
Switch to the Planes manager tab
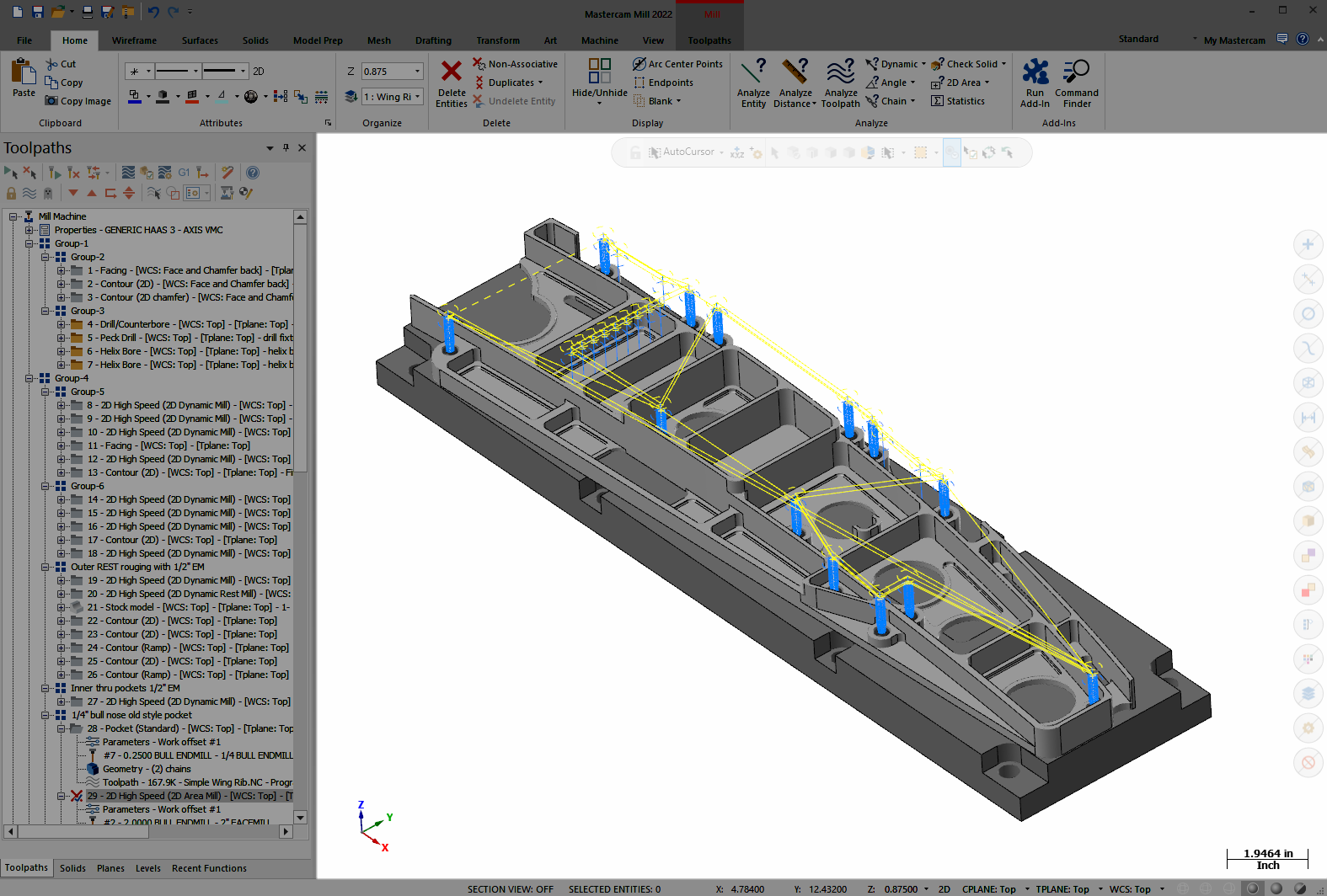point(110,868)
